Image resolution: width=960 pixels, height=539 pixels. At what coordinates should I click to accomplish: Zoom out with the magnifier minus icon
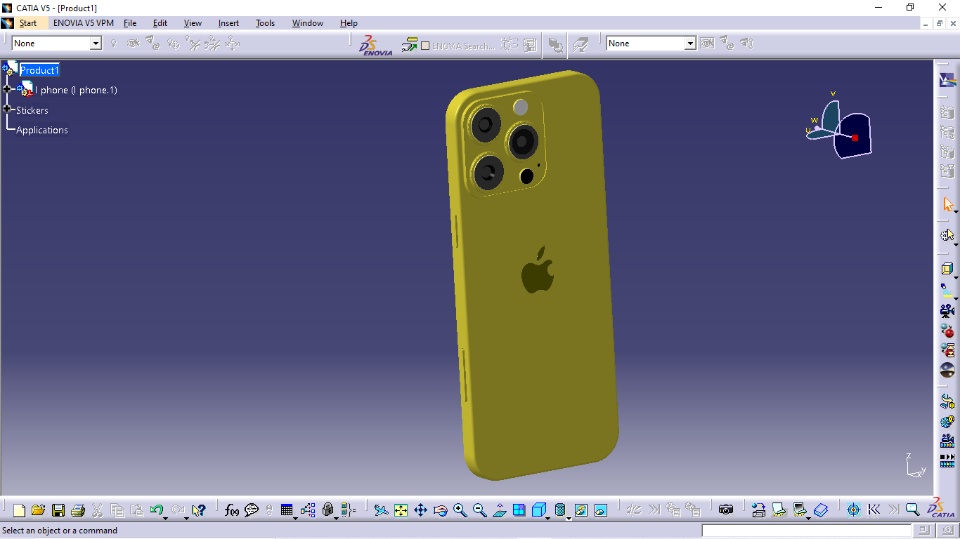[x=479, y=510]
